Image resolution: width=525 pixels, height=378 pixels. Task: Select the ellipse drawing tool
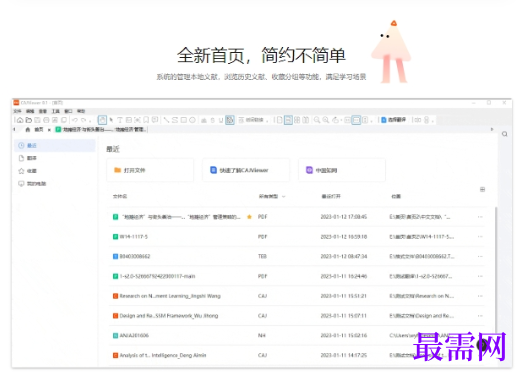(192, 120)
